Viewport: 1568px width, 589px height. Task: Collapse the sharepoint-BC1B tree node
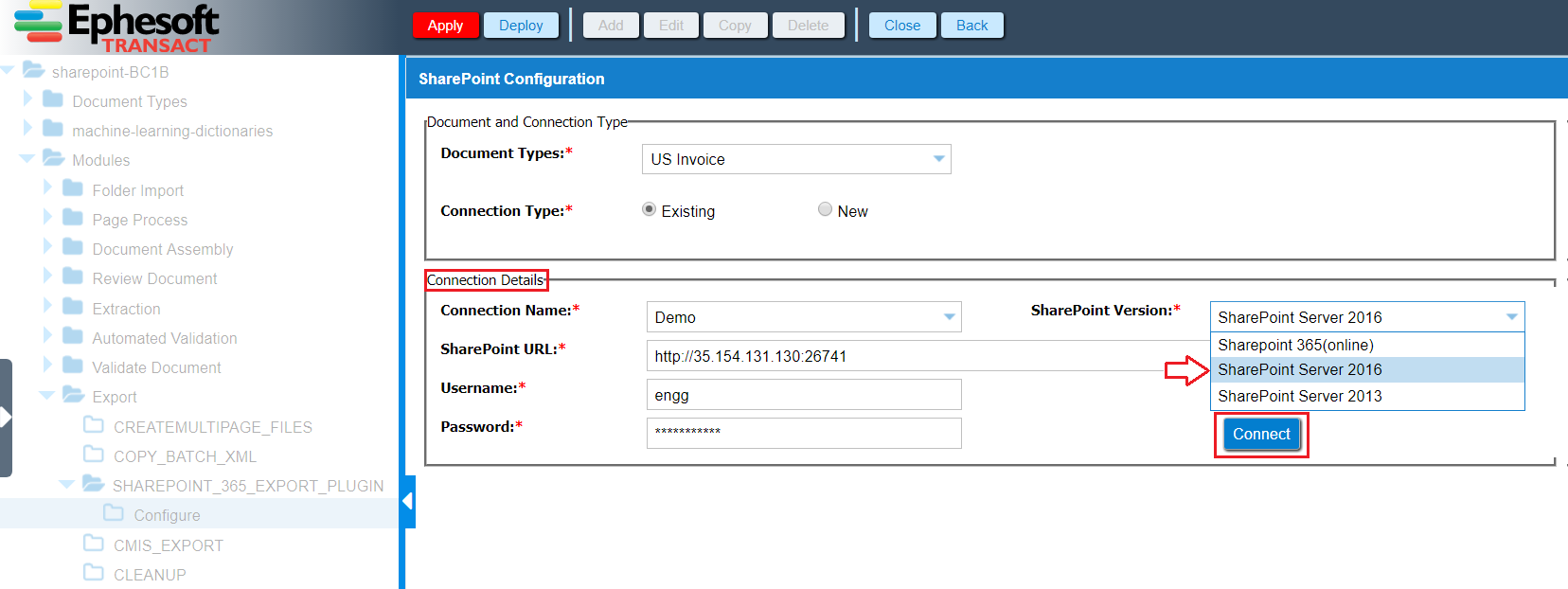click(x=8, y=71)
